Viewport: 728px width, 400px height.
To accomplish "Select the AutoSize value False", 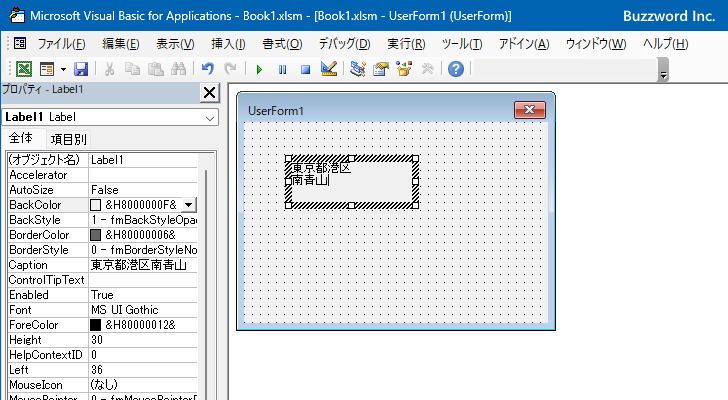I will [143, 190].
